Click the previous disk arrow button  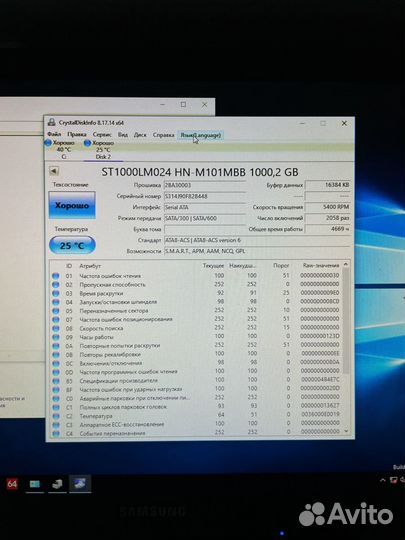54,171
